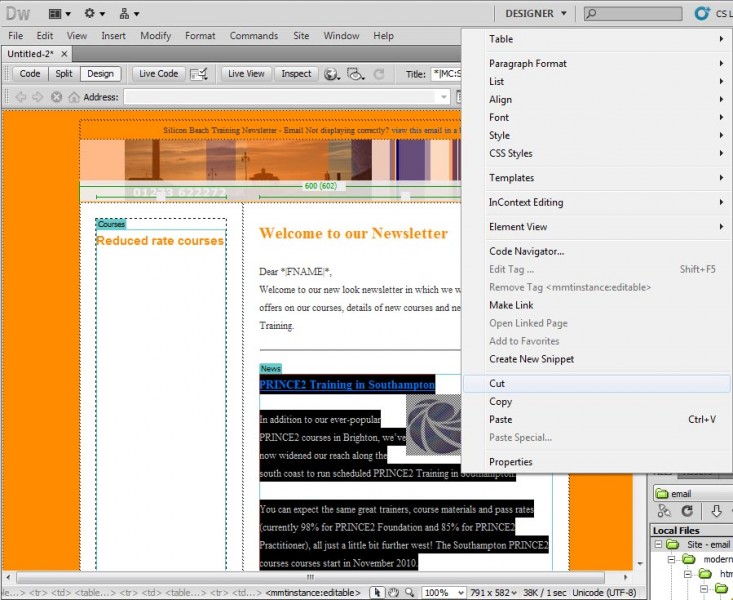
Task: Toggle Live Code mode
Action: pyautogui.click(x=158, y=74)
